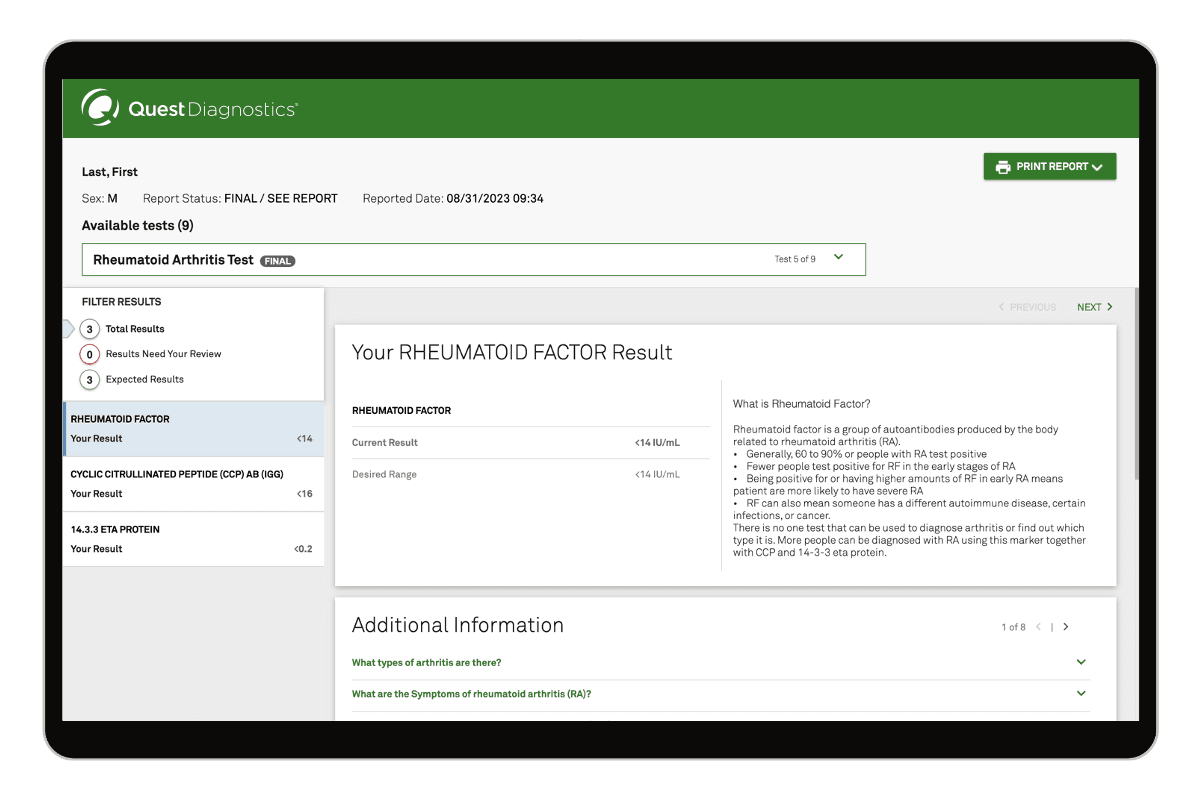Select the Rheumatoid Factor result item
The height and width of the screenshot is (800, 1200).
pyautogui.click(x=192, y=429)
